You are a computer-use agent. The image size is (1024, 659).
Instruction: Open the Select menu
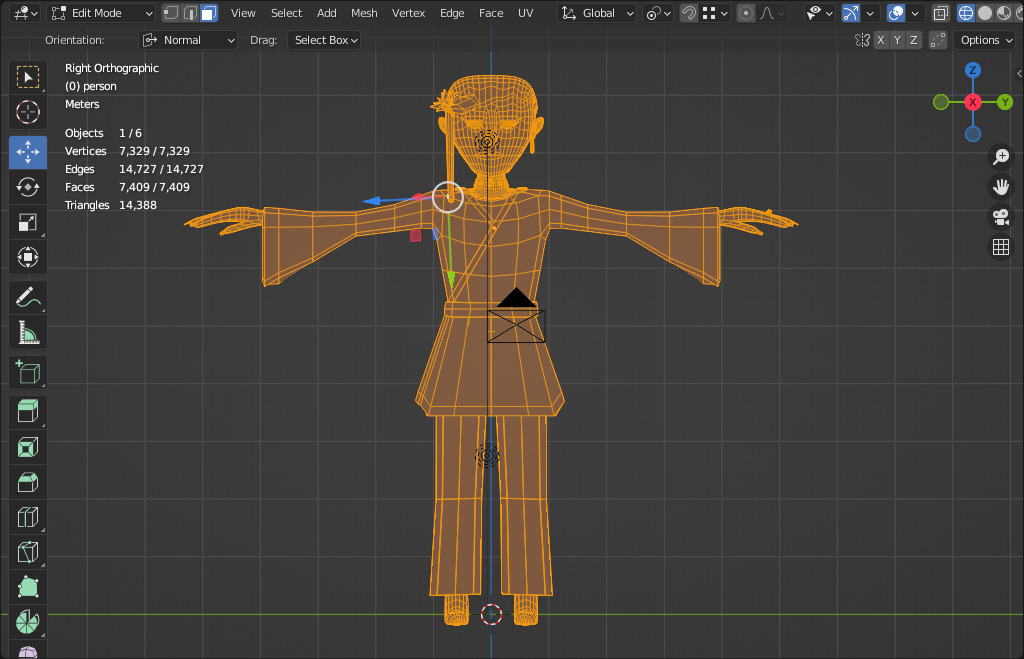[286, 13]
